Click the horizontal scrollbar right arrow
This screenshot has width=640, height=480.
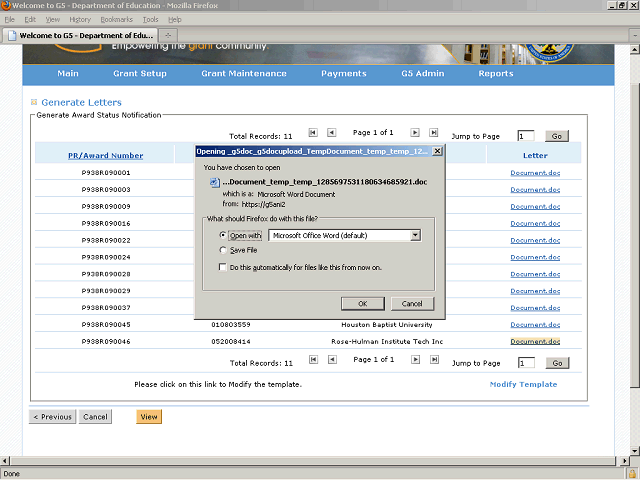point(624,461)
